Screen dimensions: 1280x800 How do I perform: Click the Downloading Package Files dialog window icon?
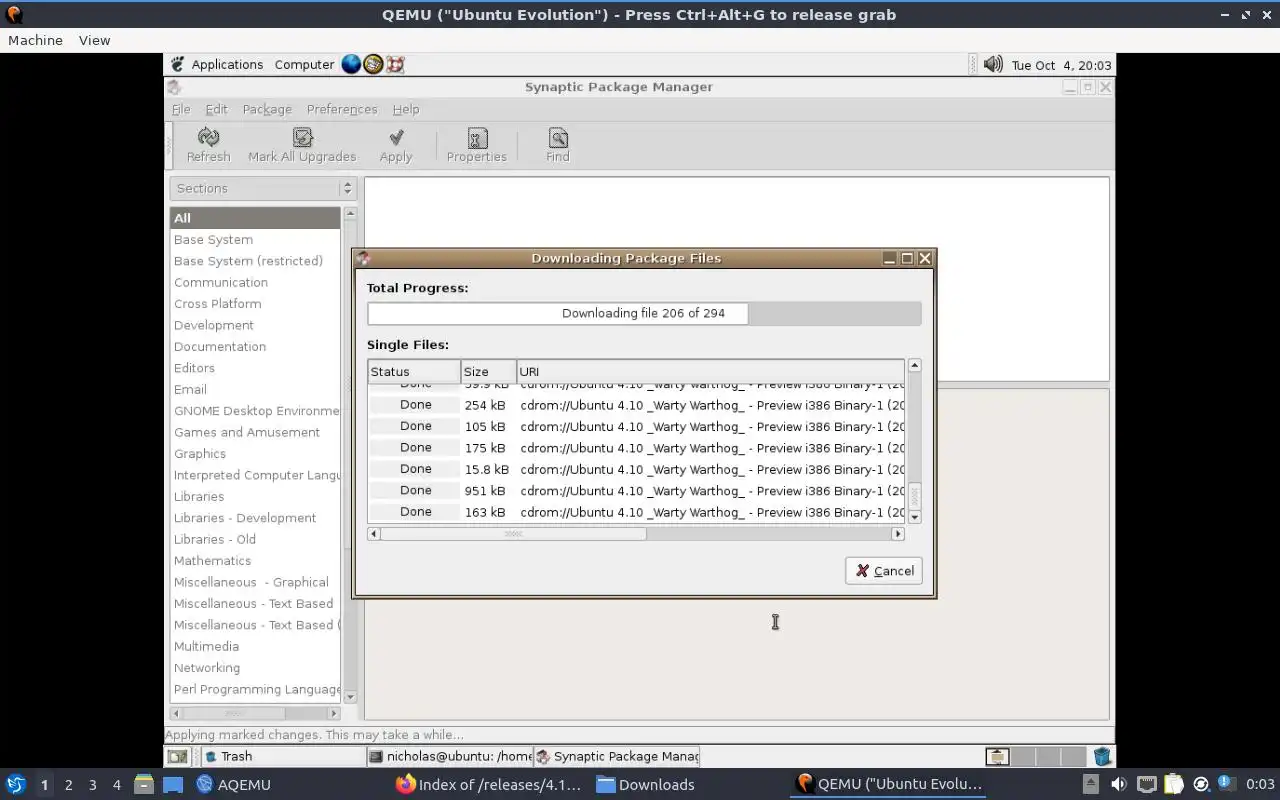(363, 258)
